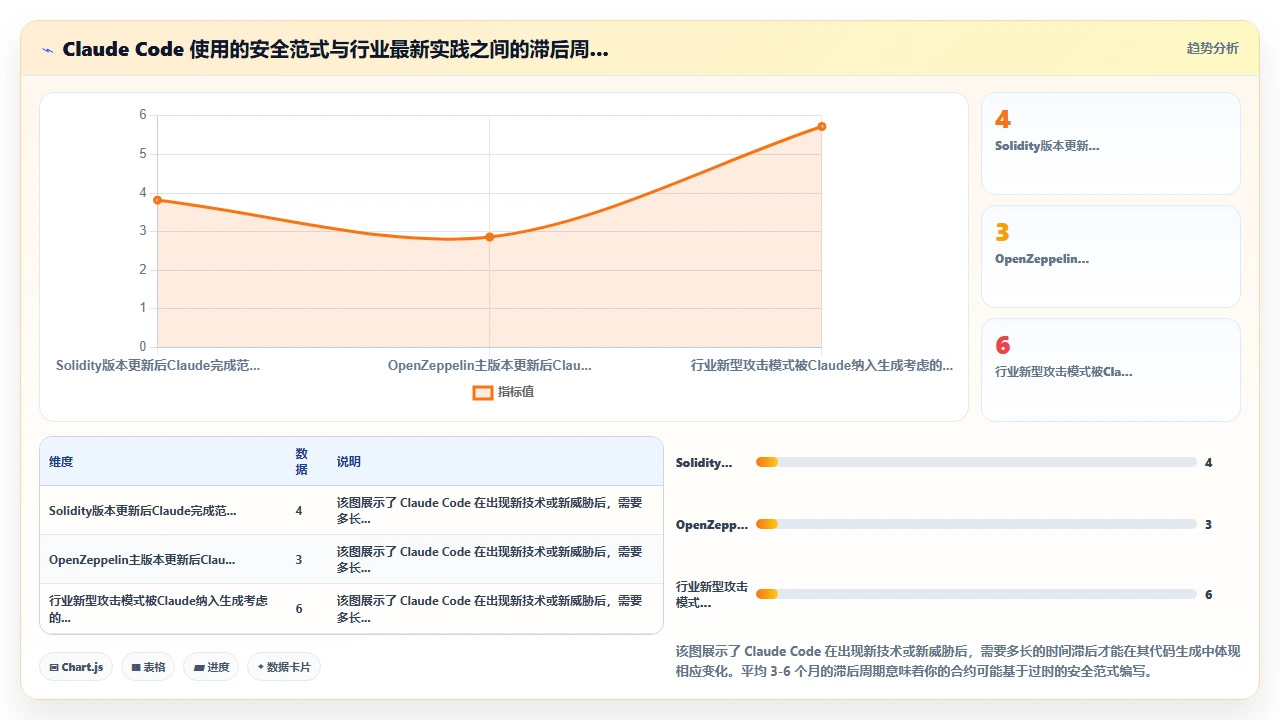
Task: Click the summary paragraph mentioning 平均 3-6 个月
Action: click(958, 661)
